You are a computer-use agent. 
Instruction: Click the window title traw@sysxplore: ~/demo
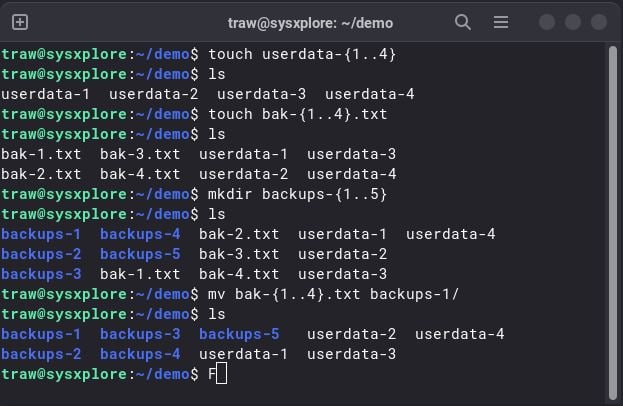coord(310,23)
